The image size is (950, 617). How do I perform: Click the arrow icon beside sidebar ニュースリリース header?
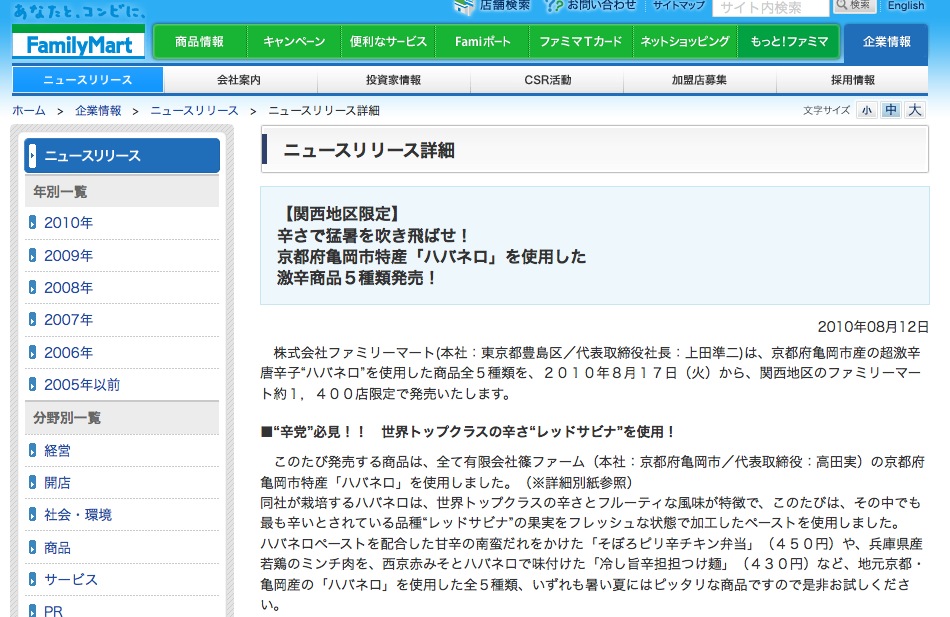33,156
